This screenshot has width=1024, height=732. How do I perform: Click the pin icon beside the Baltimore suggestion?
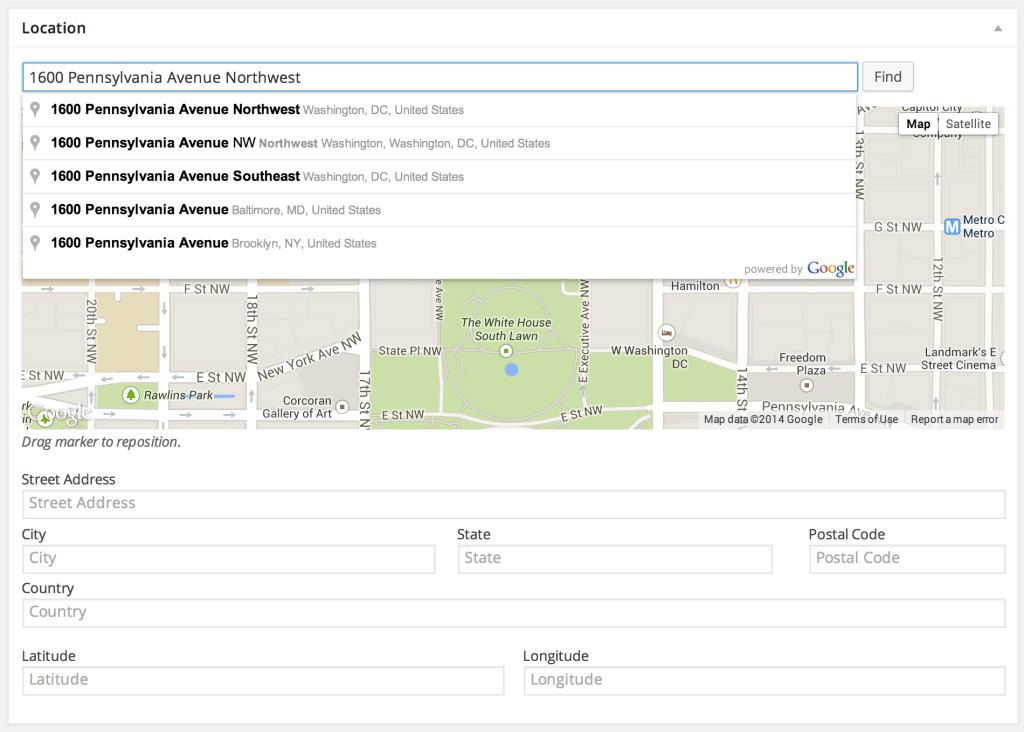35,210
